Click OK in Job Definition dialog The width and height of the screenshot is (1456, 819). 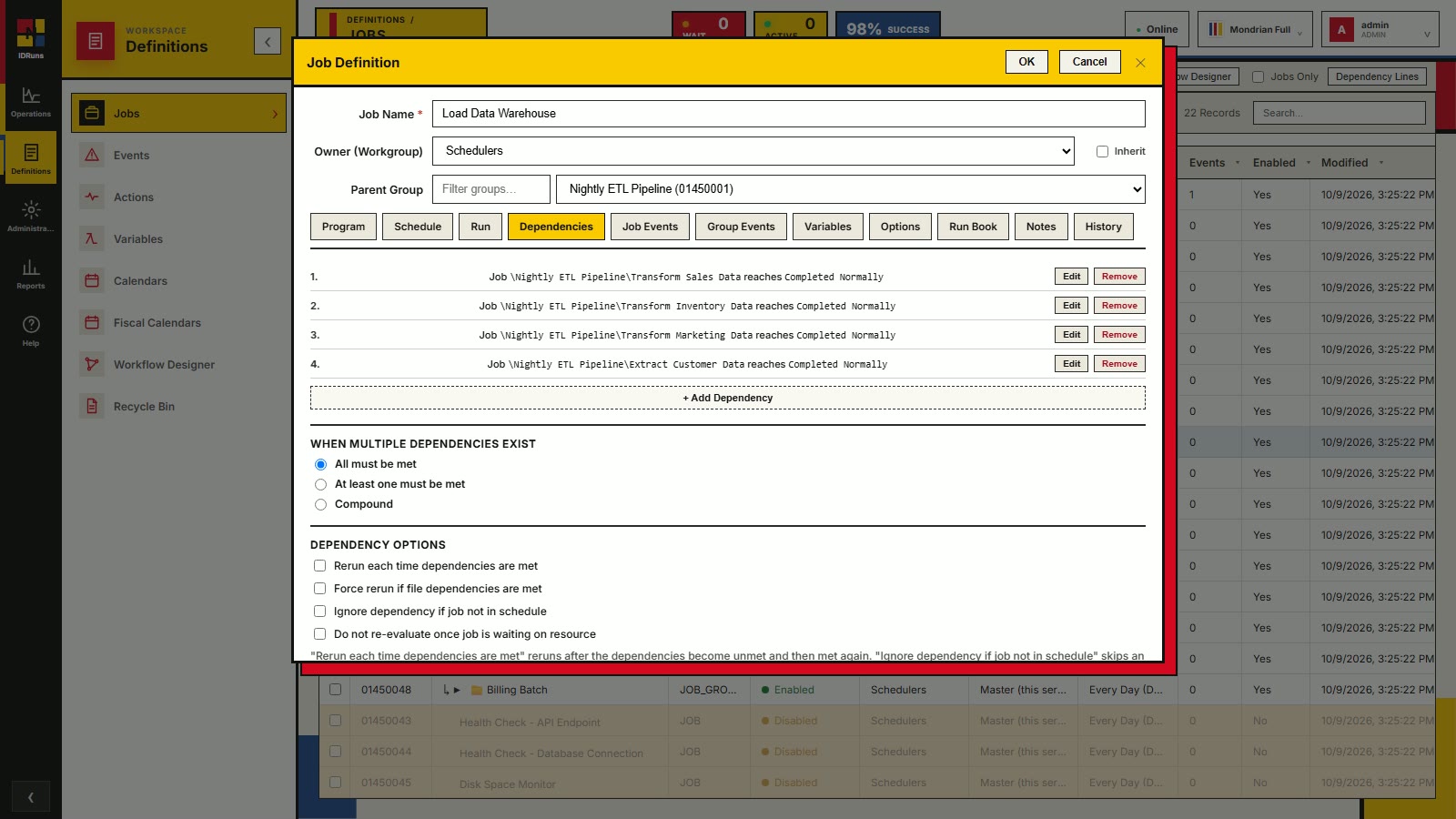[x=1026, y=62]
